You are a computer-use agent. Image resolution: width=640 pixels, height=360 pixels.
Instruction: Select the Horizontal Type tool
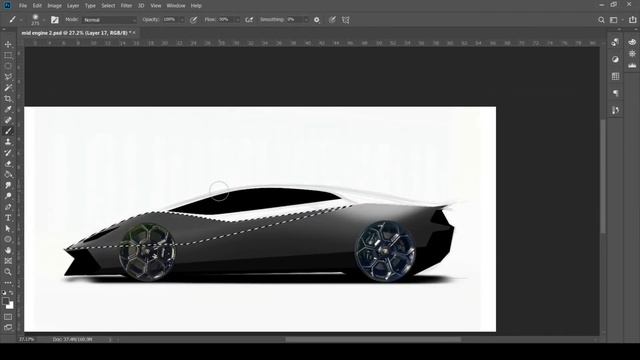[8, 218]
